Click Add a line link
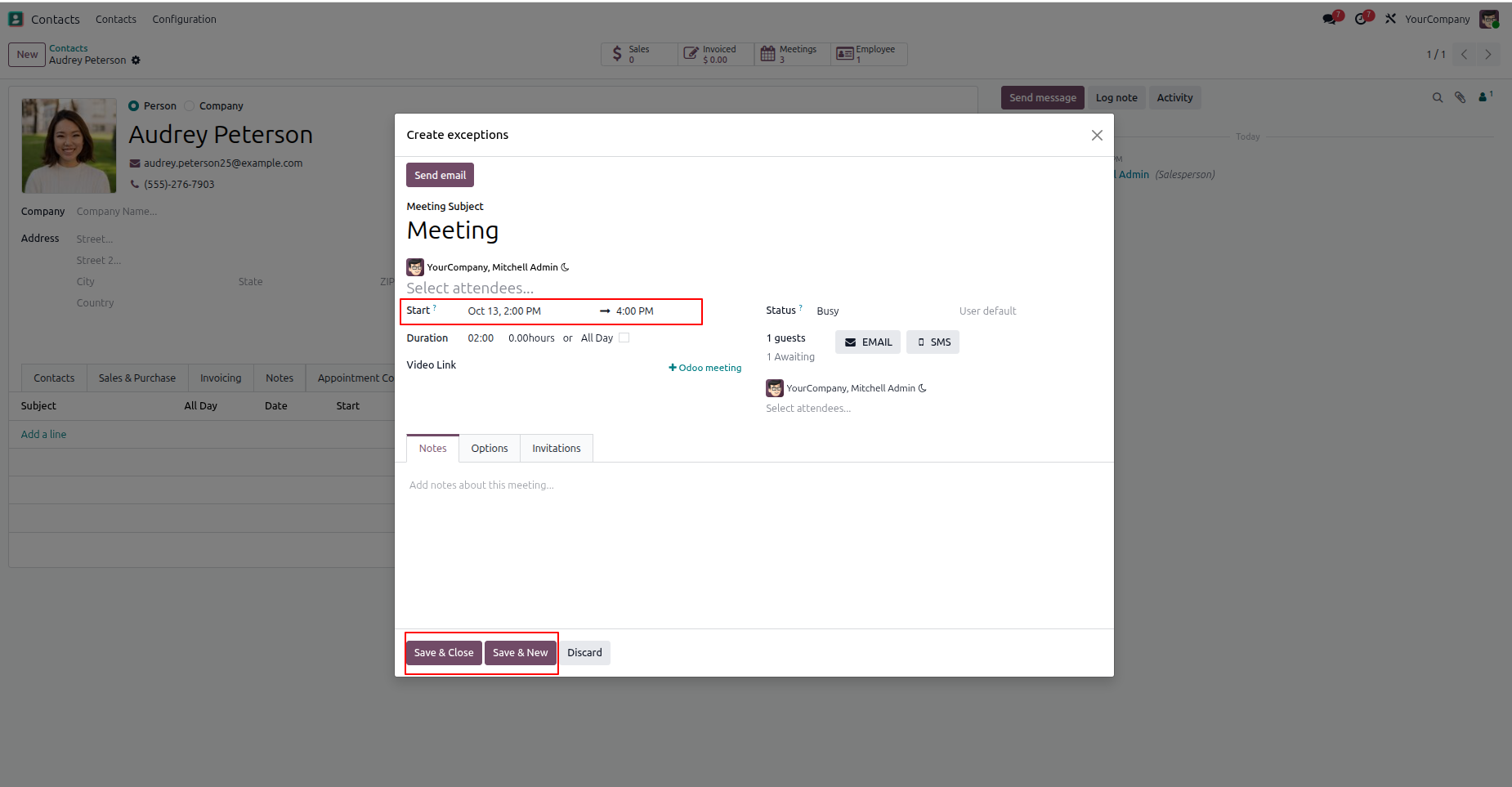Viewport: 1512px width, 787px height. coord(43,435)
